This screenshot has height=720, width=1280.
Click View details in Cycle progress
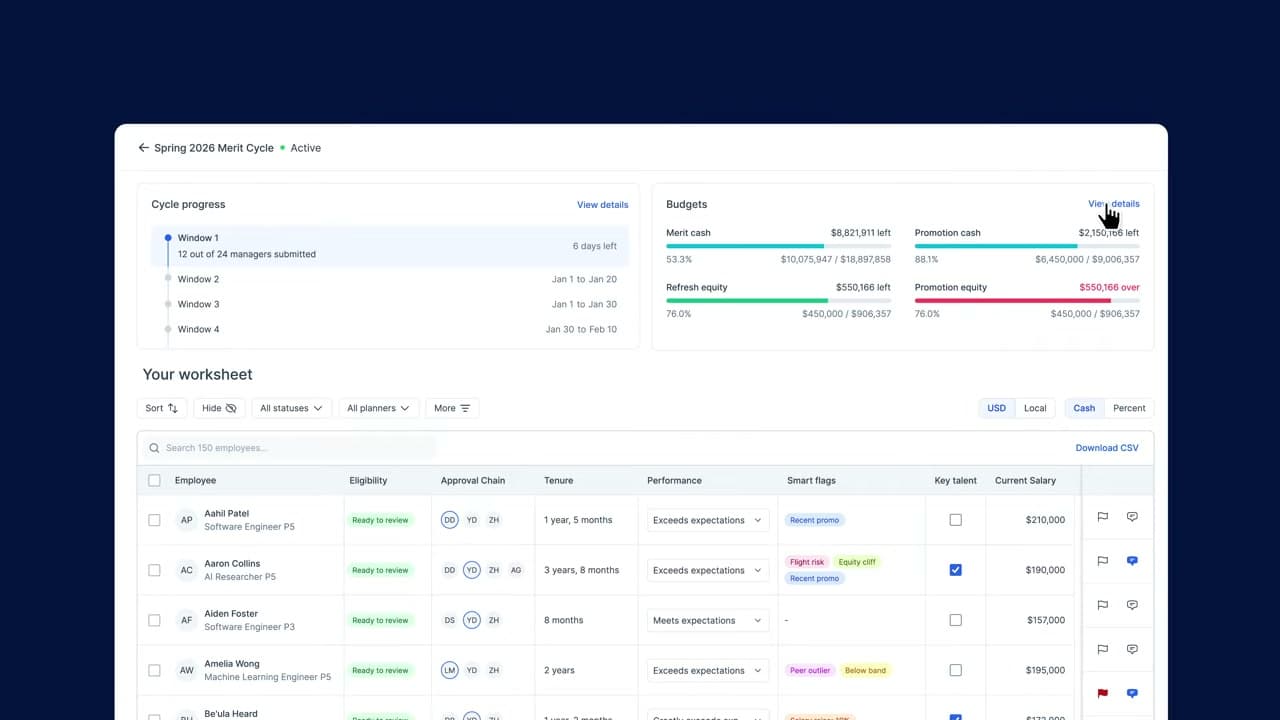coord(603,205)
